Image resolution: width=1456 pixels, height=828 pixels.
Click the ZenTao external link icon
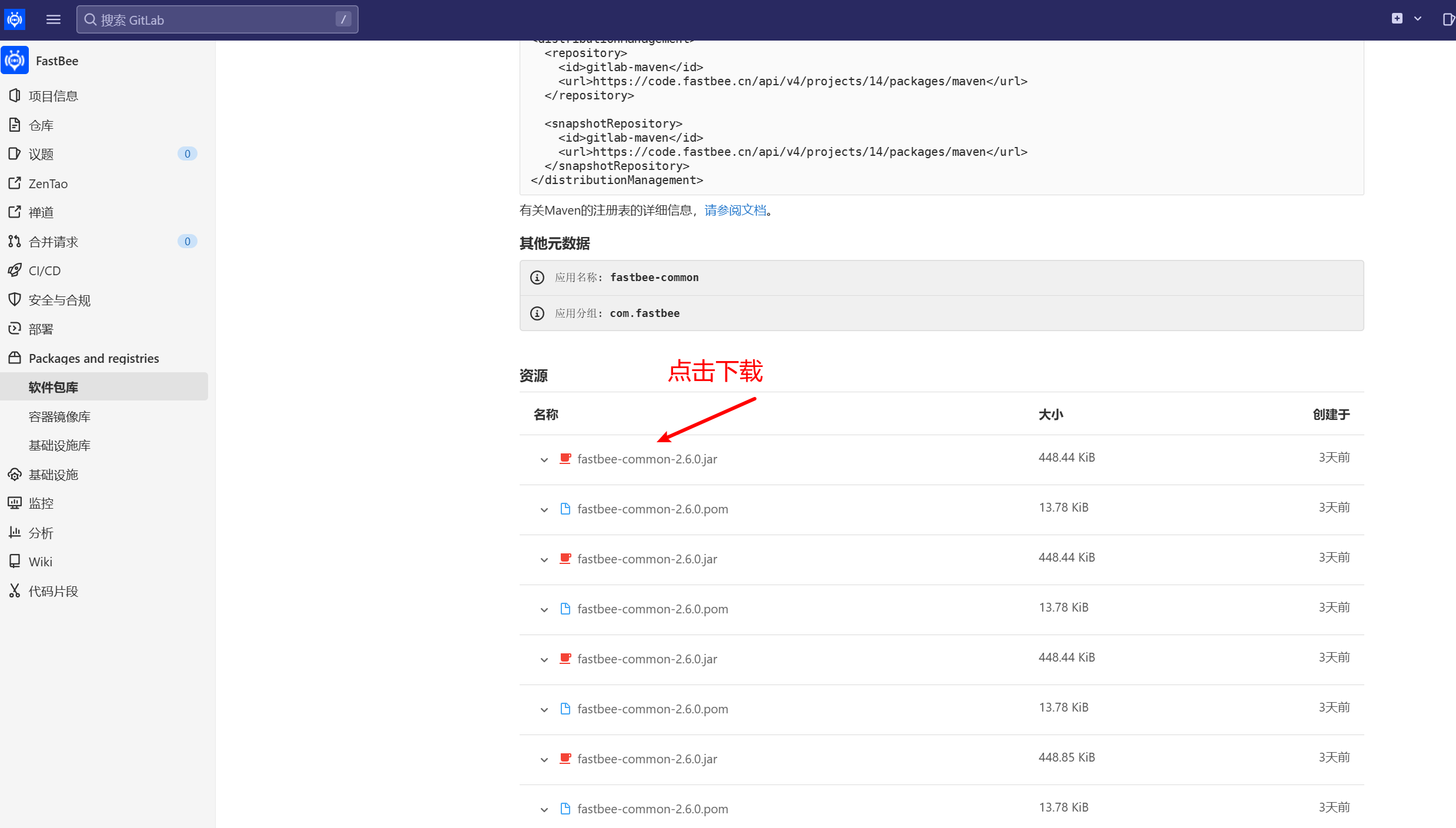point(15,183)
